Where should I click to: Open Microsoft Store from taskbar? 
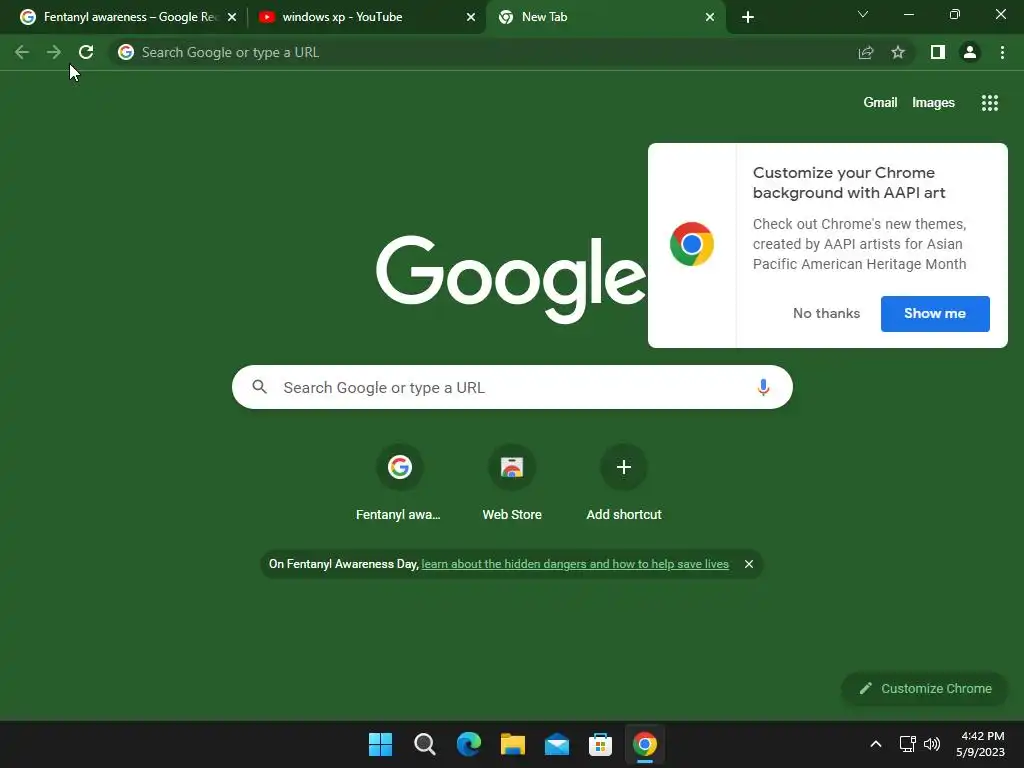(x=600, y=744)
